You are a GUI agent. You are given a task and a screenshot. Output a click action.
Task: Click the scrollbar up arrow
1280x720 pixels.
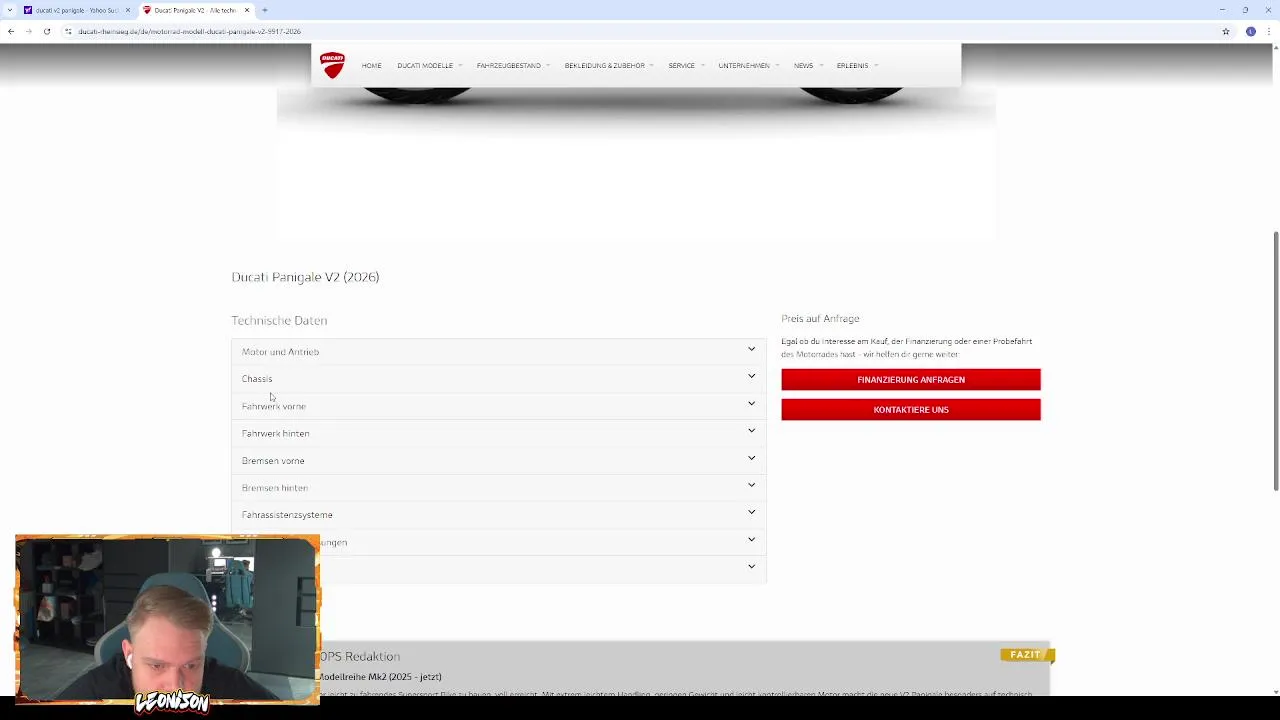coord(1275,47)
